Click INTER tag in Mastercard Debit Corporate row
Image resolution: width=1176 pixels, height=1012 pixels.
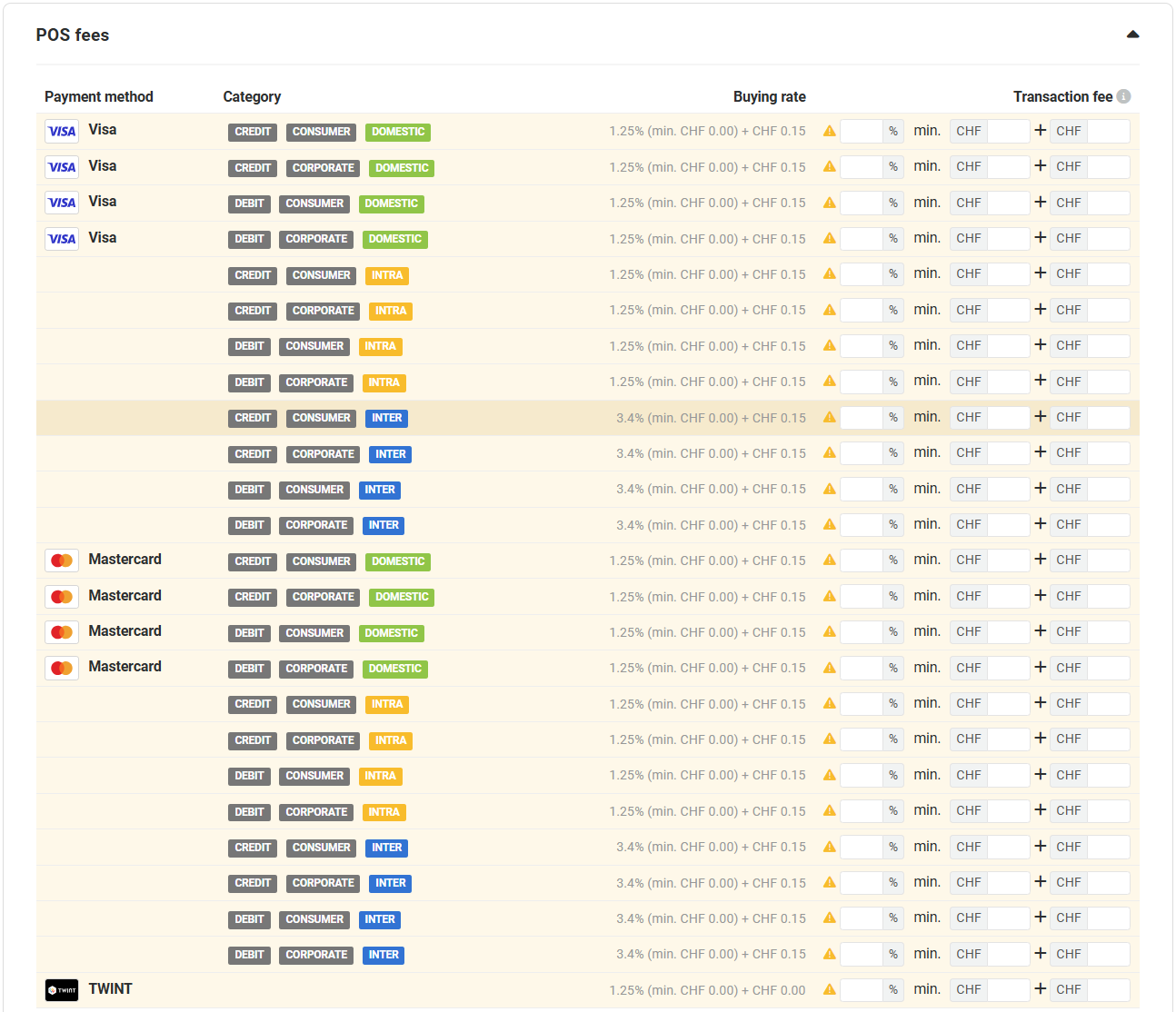pyautogui.click(x=384, y=955)
